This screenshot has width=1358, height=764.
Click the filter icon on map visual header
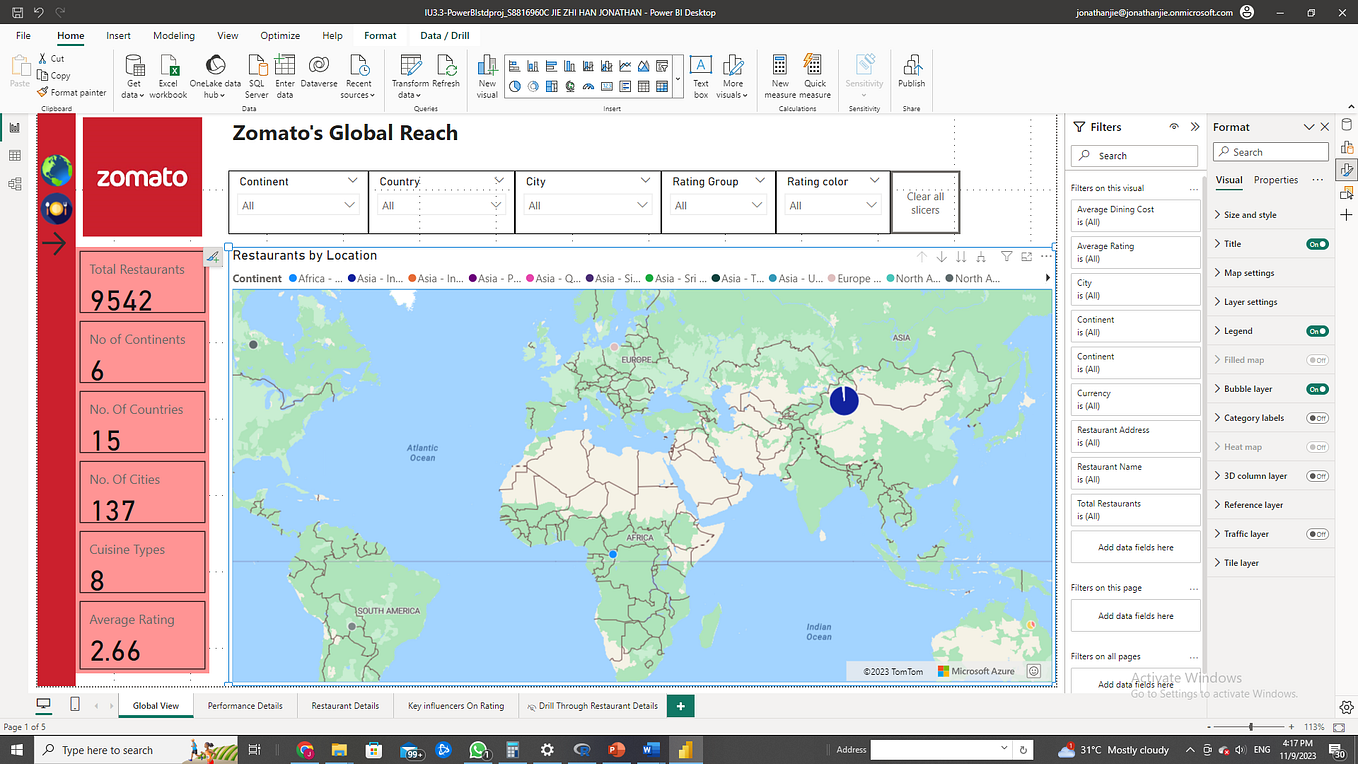pyautogui.click(x=1007, y=257)
